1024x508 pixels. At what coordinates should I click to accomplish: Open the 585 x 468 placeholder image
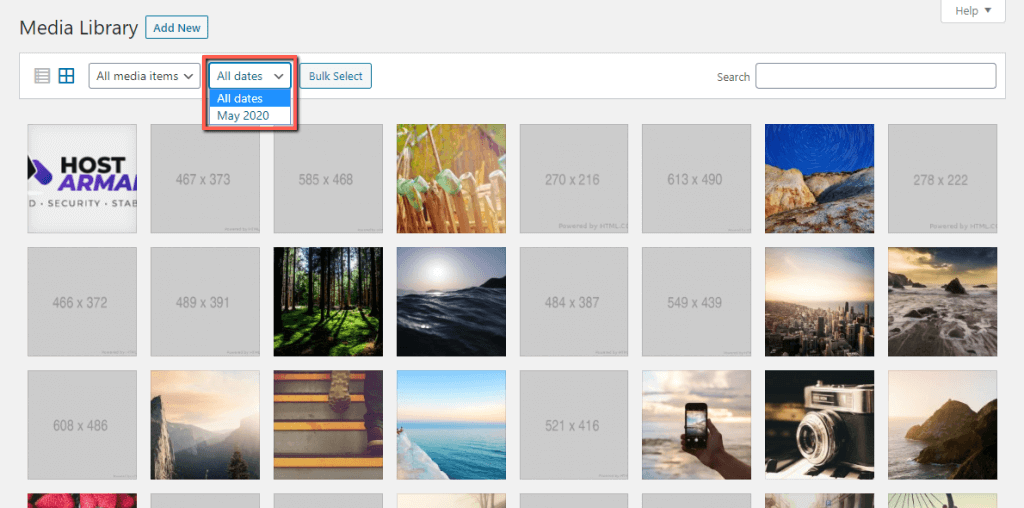tap(328, 179)
